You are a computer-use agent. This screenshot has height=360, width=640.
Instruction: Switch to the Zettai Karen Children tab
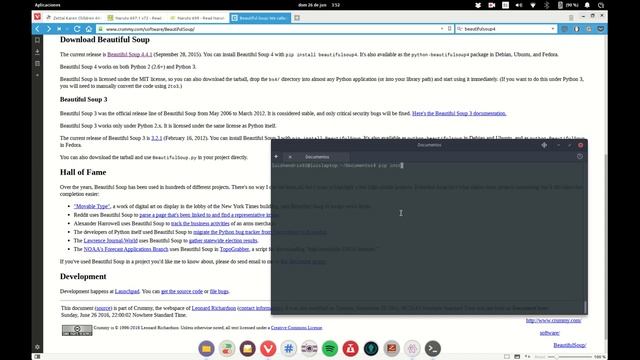[73, 18]
